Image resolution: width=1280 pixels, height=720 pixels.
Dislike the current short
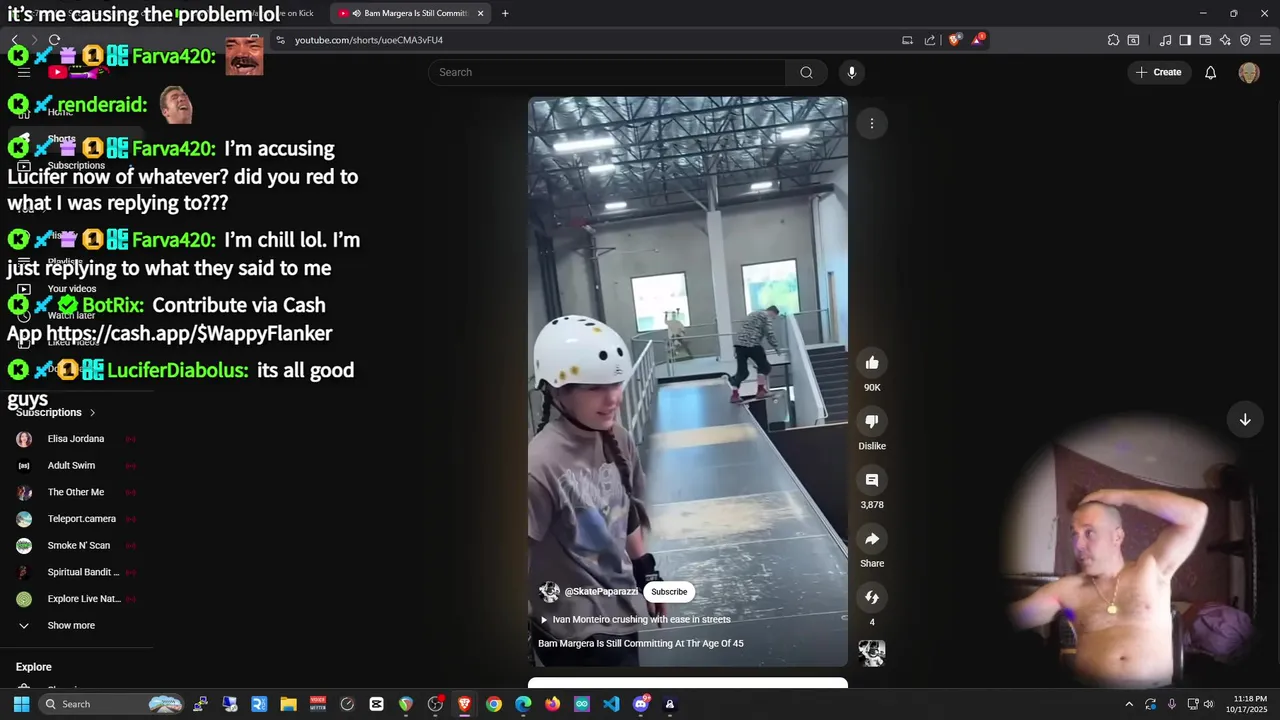point(872,422)
